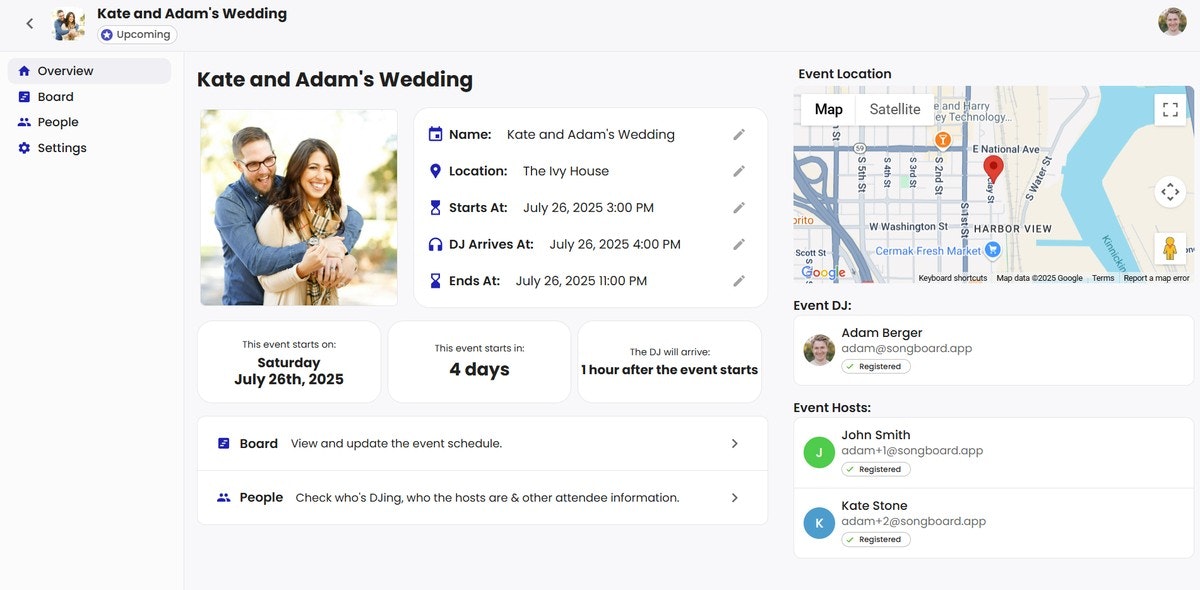Go to Board in sidebar
This screenshot has height=590, width=1200.
[x=56, y=97]
